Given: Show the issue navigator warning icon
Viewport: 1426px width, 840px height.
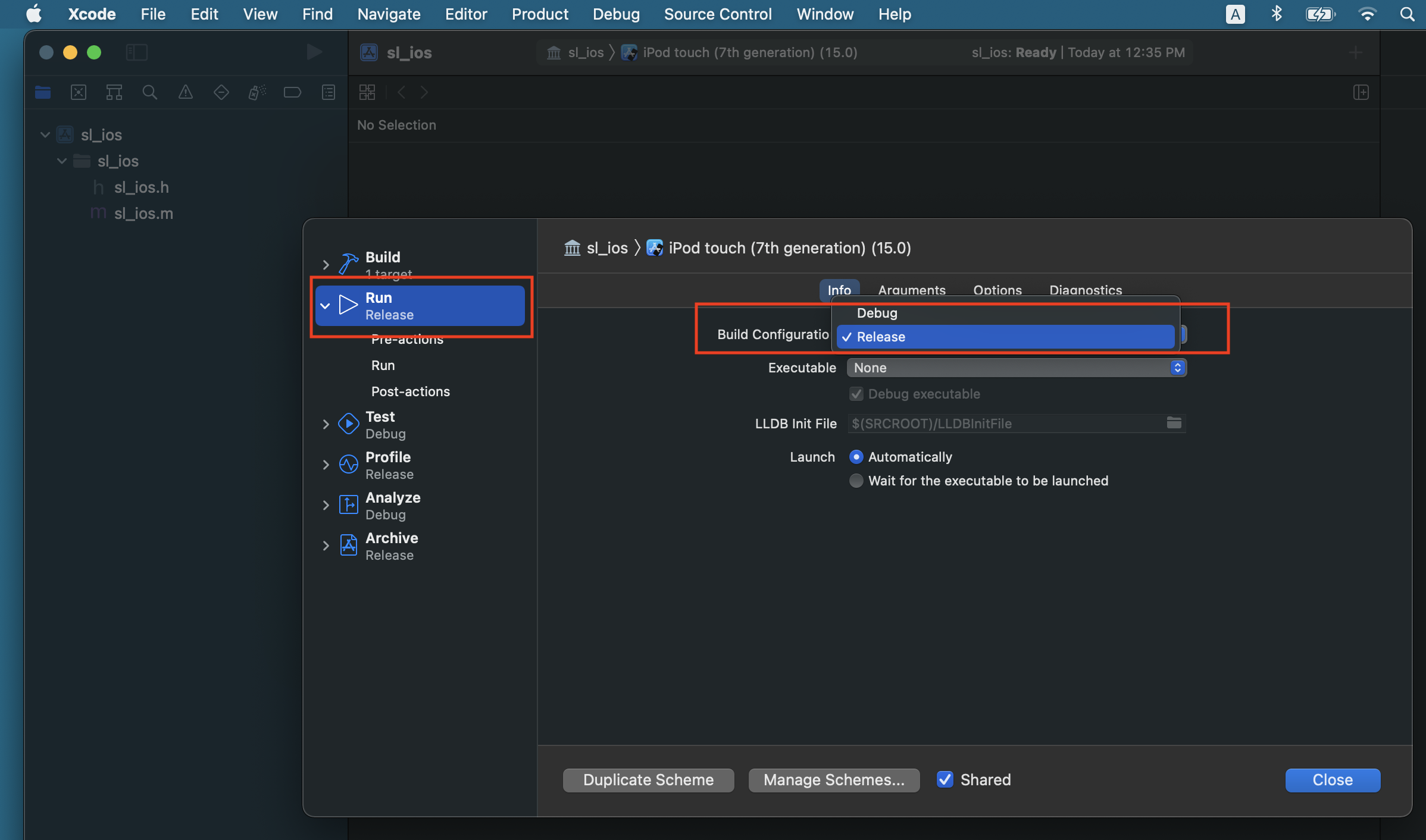Looking at the screenshot, I should tap(186, 92).
